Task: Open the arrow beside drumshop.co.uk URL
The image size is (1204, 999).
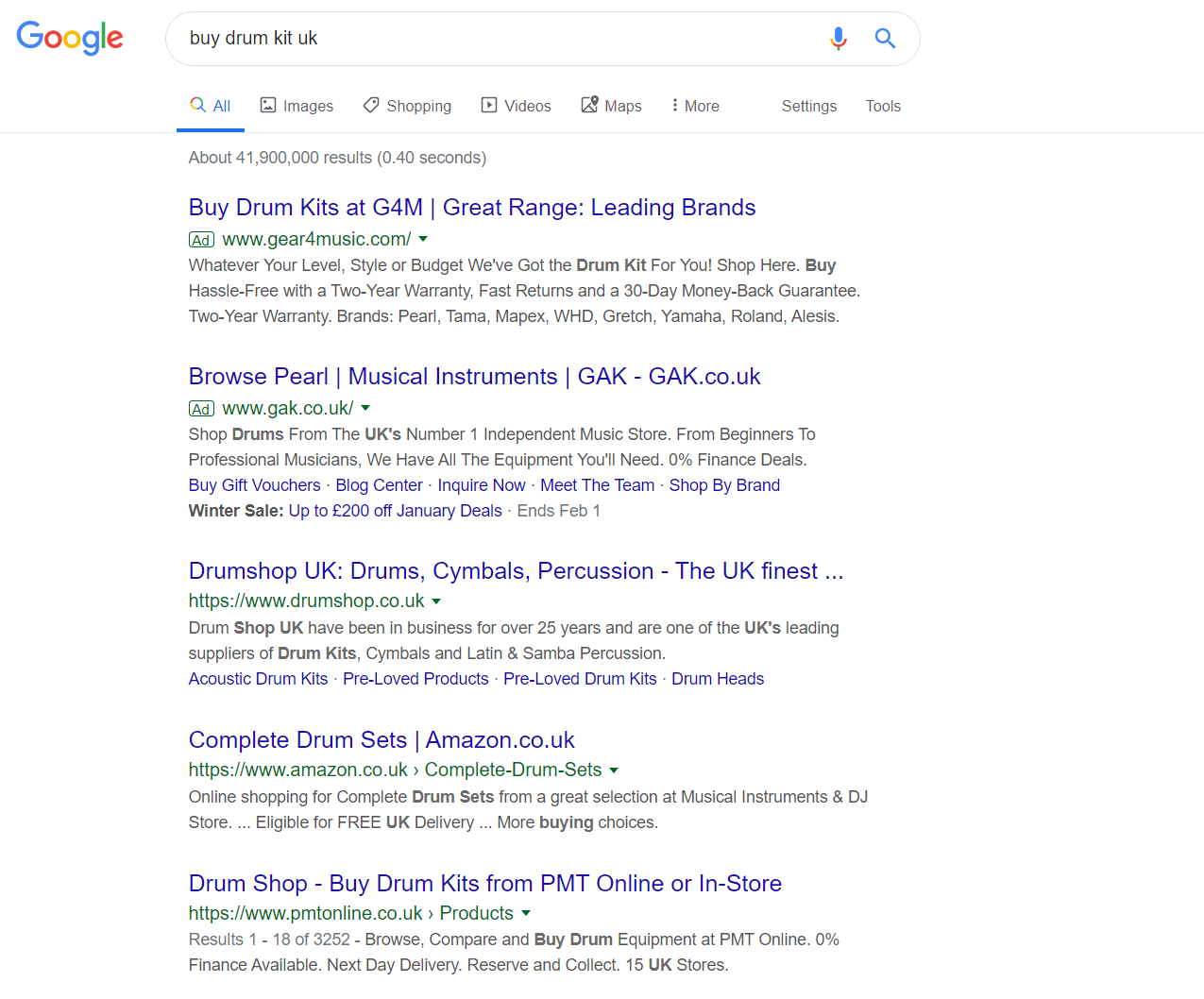Action: tap(435, 601)
